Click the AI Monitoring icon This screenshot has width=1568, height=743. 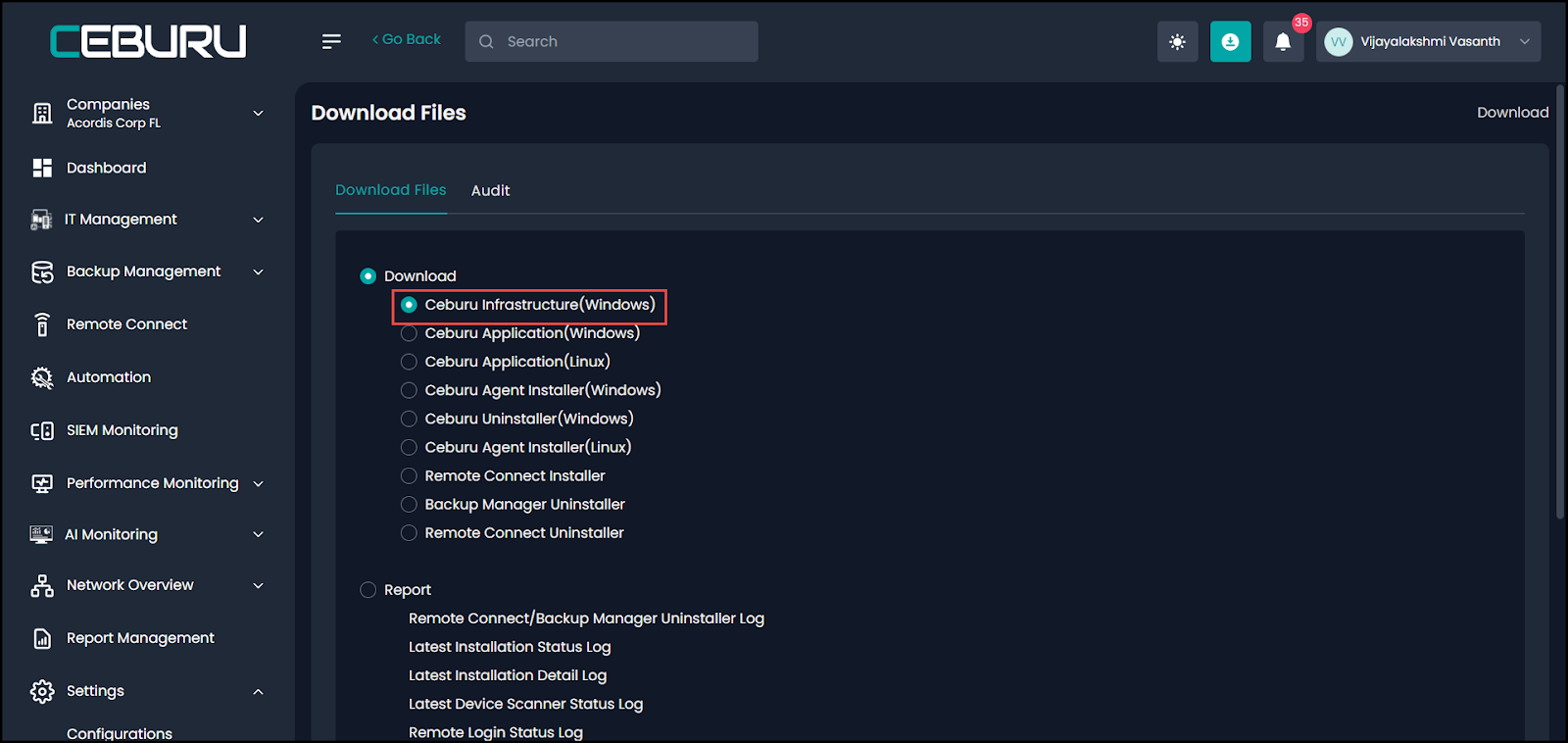point(41,534)
